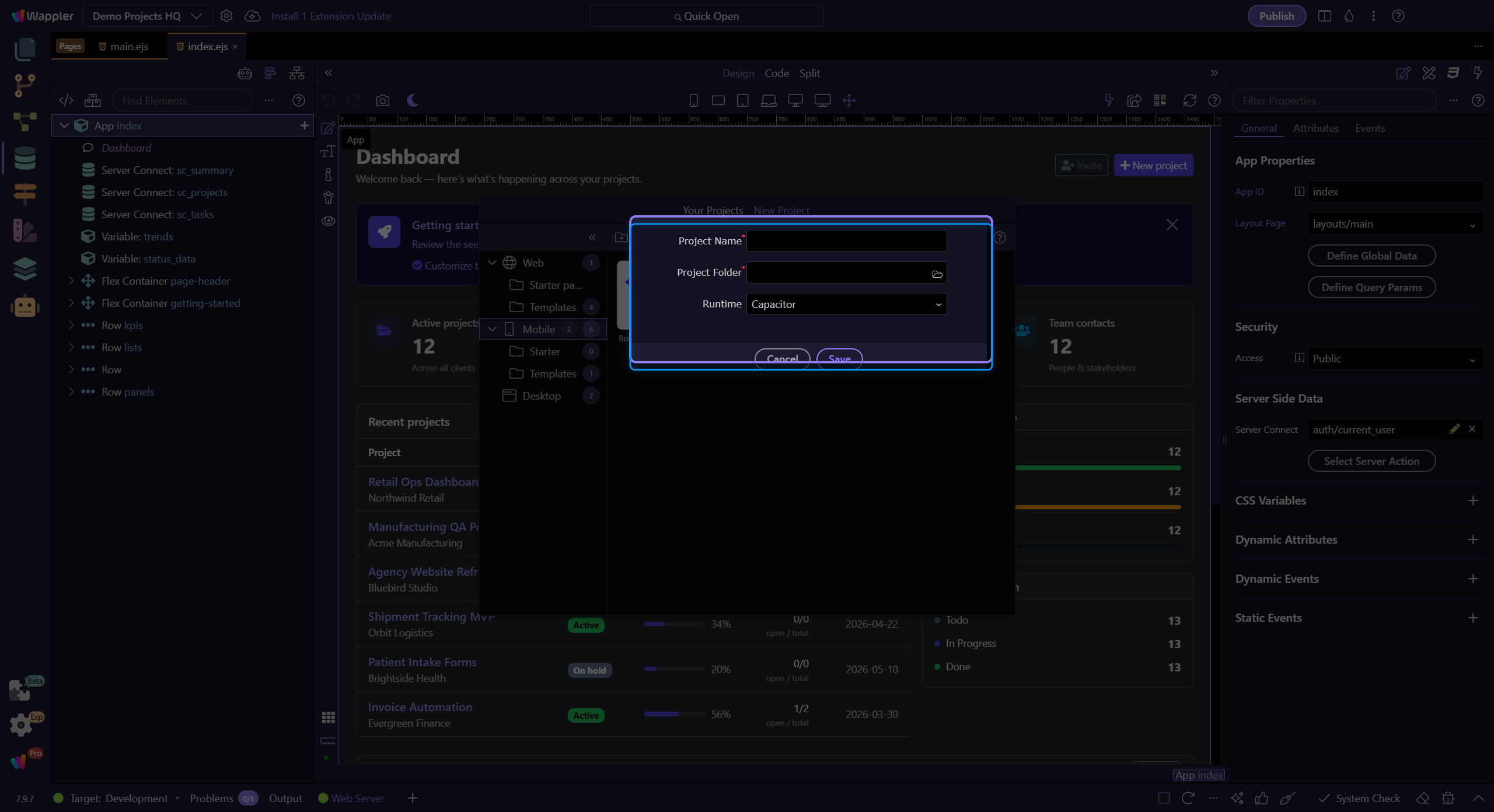The width and height of the screenshot is (1494, 812).
Task: Switch to the Code view tab
Action: (x=777, y=73)
